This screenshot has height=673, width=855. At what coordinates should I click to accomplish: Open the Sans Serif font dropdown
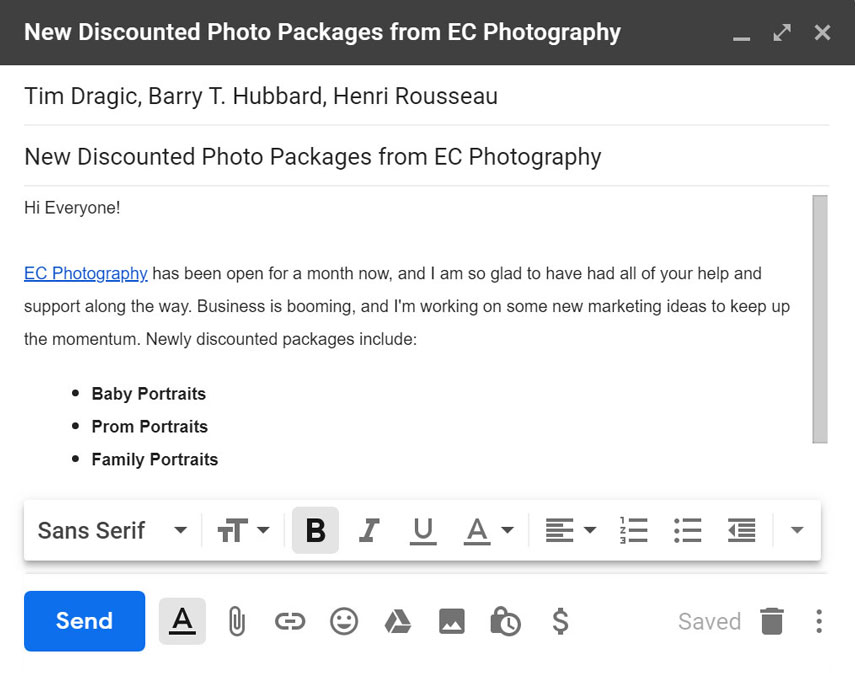point(112,530)
